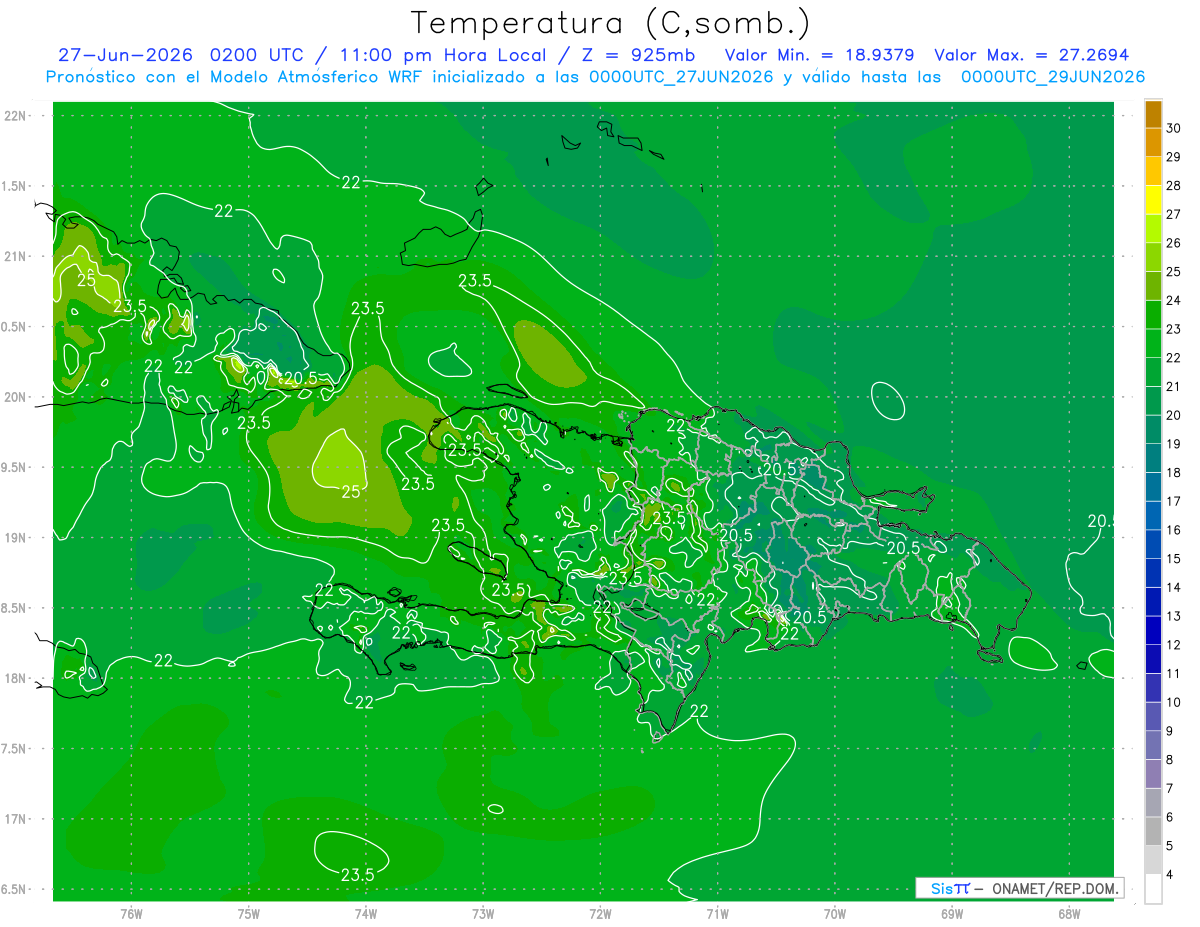The image size is (1200, 927).
Task: Click the "0200 UTC" time in the header
Action: pyautogui.click(x=260, y=55)
